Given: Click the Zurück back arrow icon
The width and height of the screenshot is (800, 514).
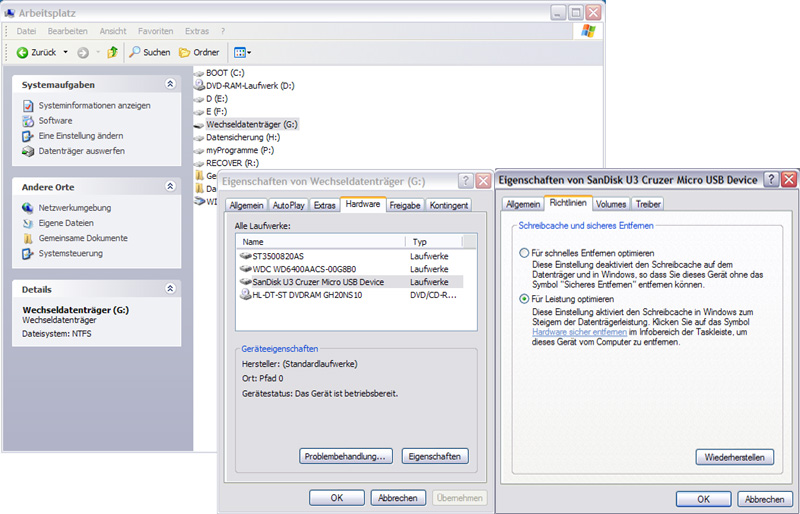Looking at the screenshot, I should click(x=22, y=53).
